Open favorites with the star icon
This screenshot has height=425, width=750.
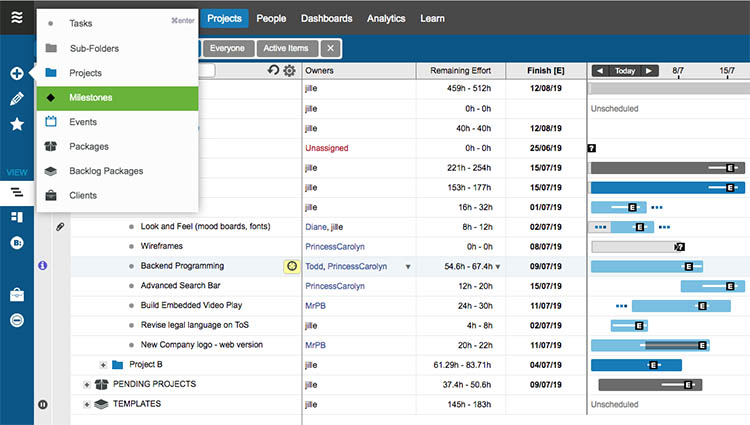pos(17,124)
